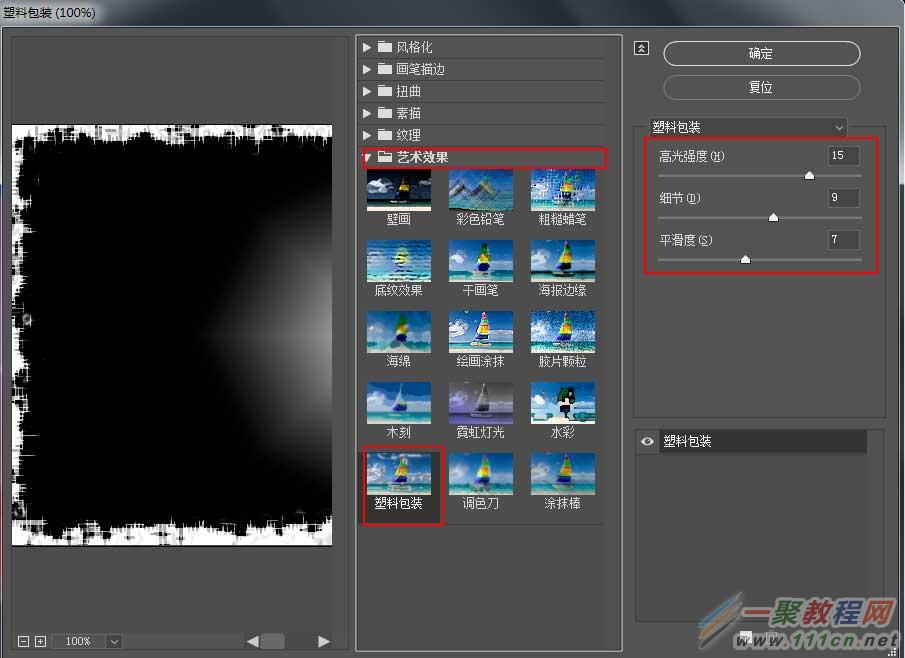Expand the 扭曲 filter folder
Viewport: 905px width, 658px height.
pos(367,91)
